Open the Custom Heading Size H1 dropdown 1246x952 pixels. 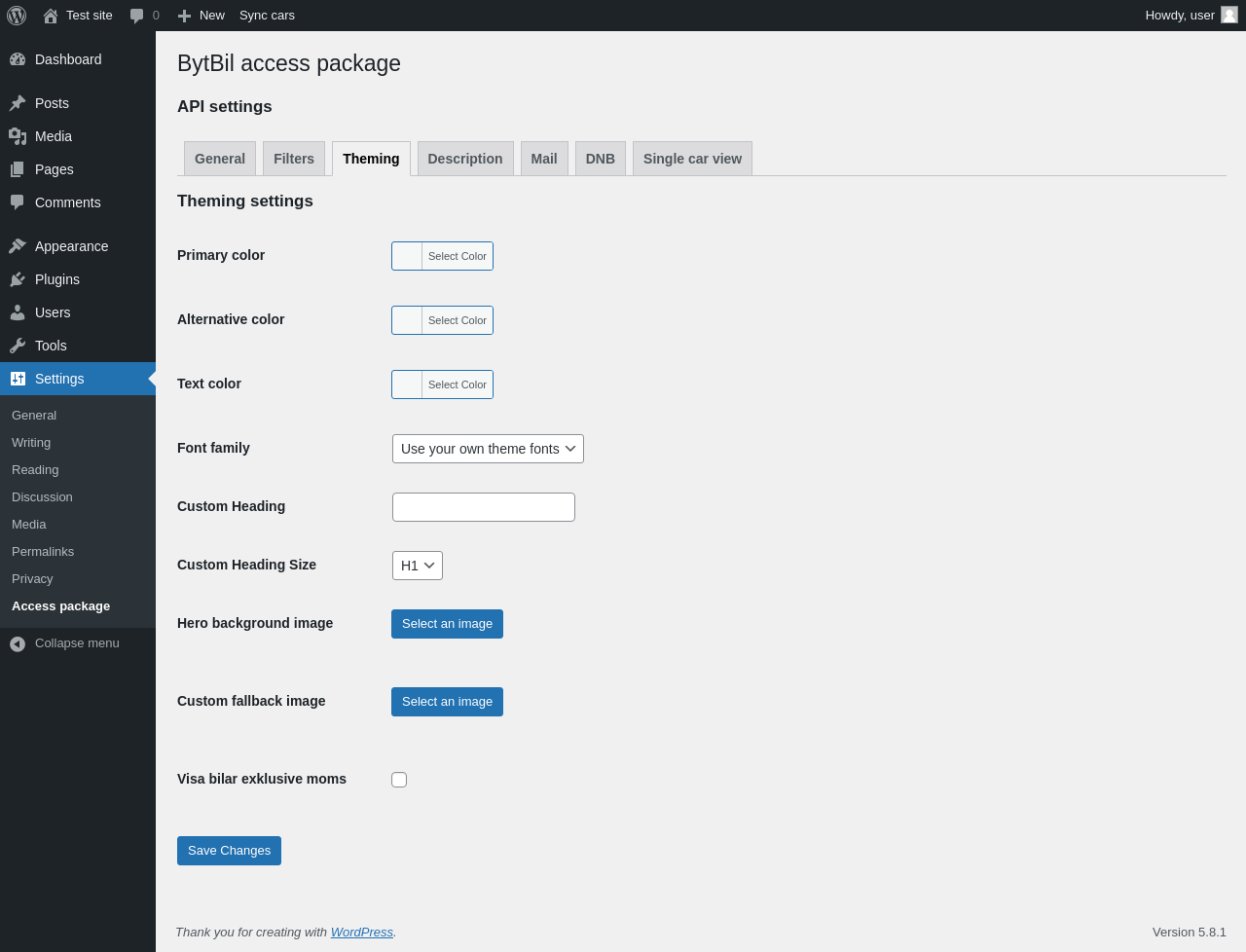[x=418, y=566]
